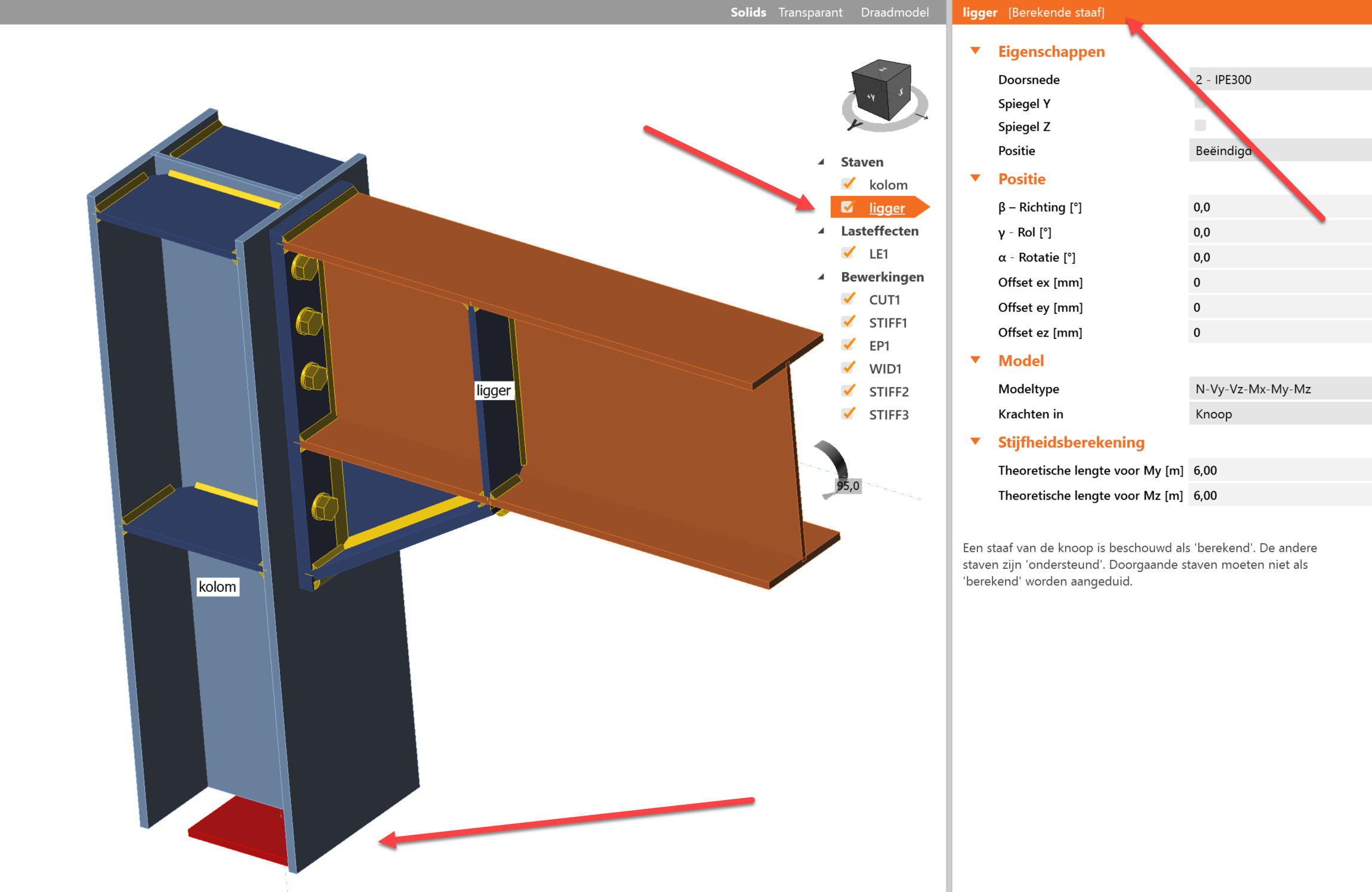The height and width of the screenshot is (892, 1372).
Task: Enable the Spiegel Z checkbox
Action: coord(1200,125)
